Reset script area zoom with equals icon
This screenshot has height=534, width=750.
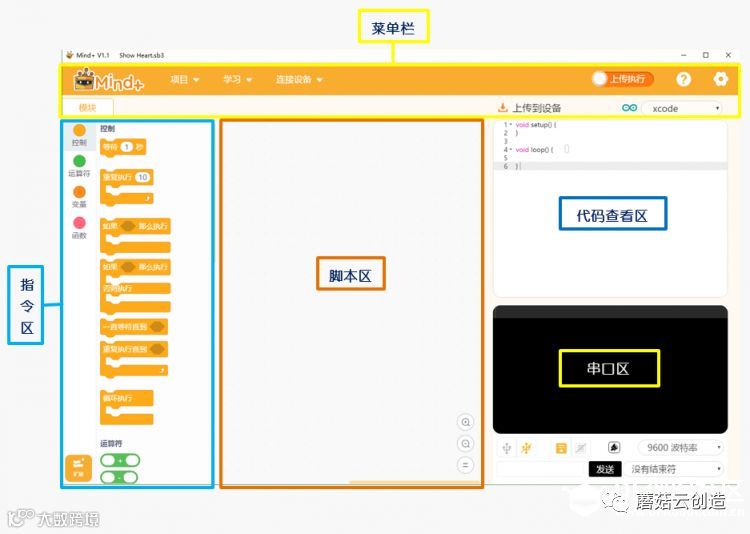(x=465, y=465)
